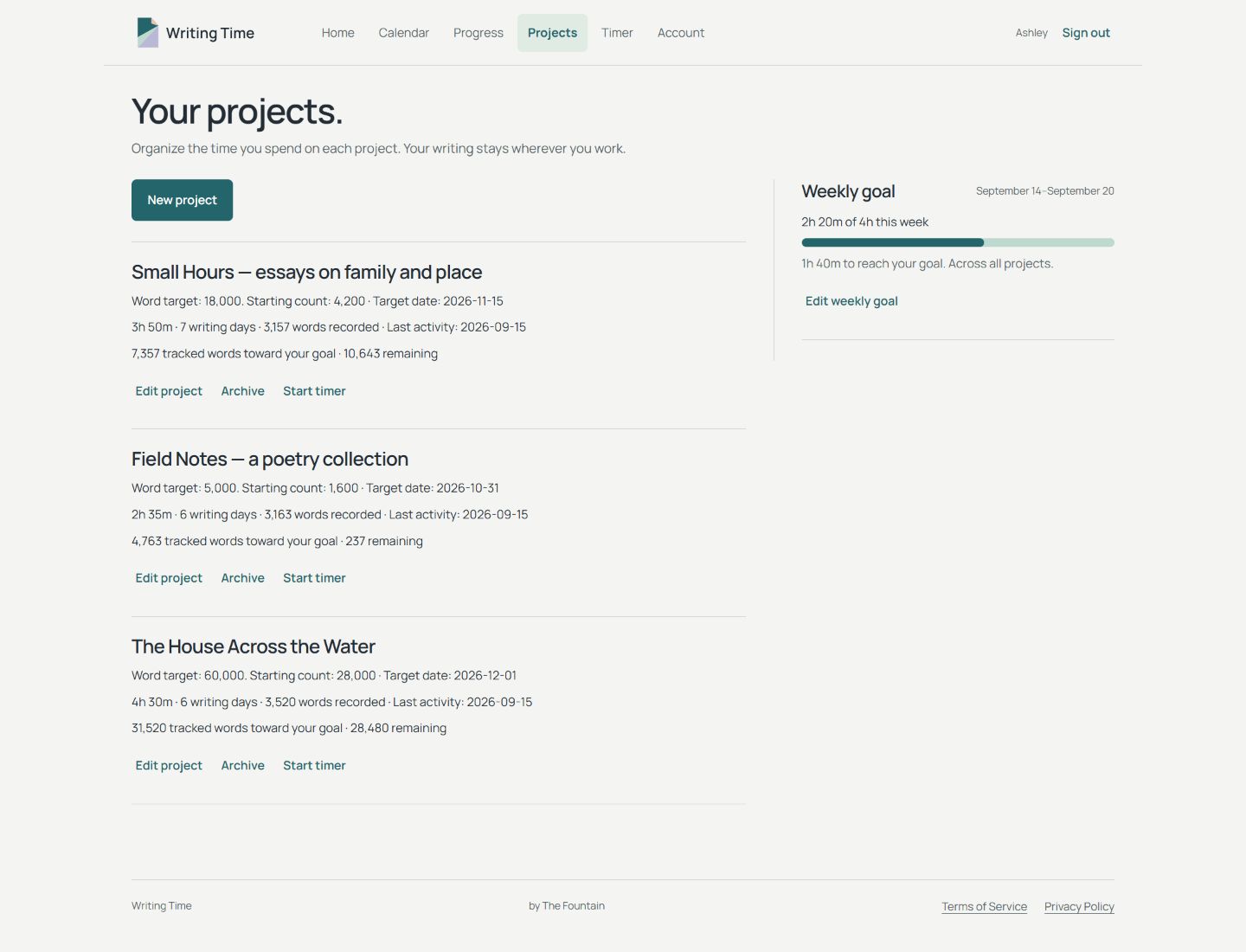
Task: Archive The House Across the Water
Action: (x=243, y=766)
